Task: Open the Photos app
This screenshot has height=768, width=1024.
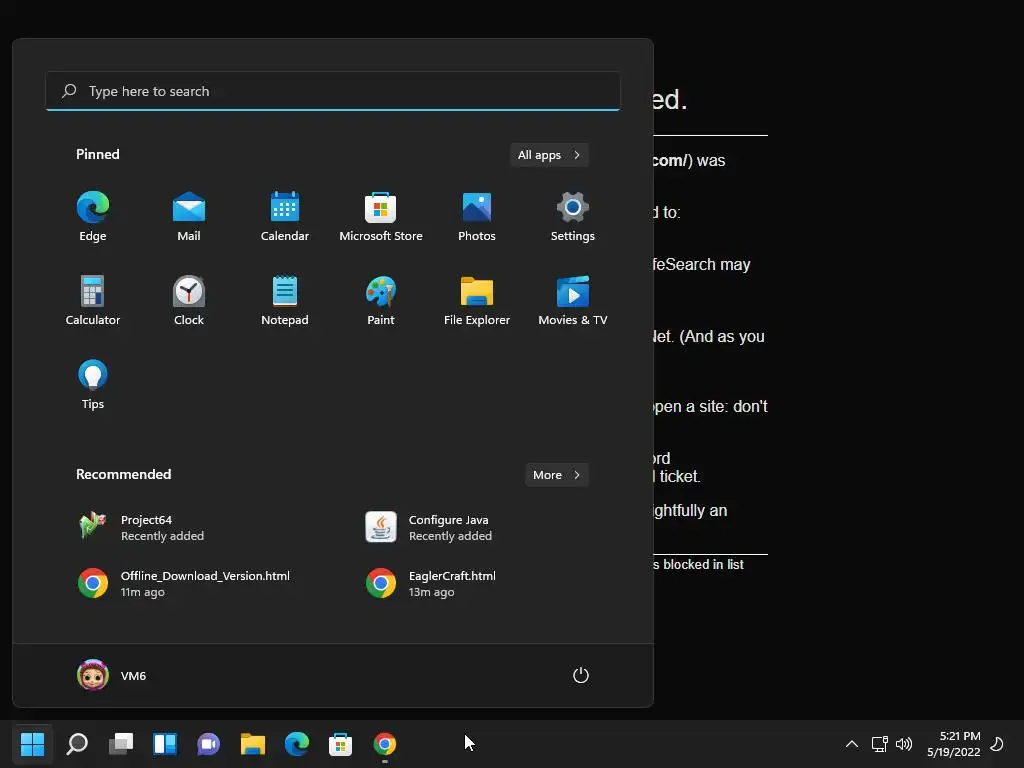Action: coord(477,217)
